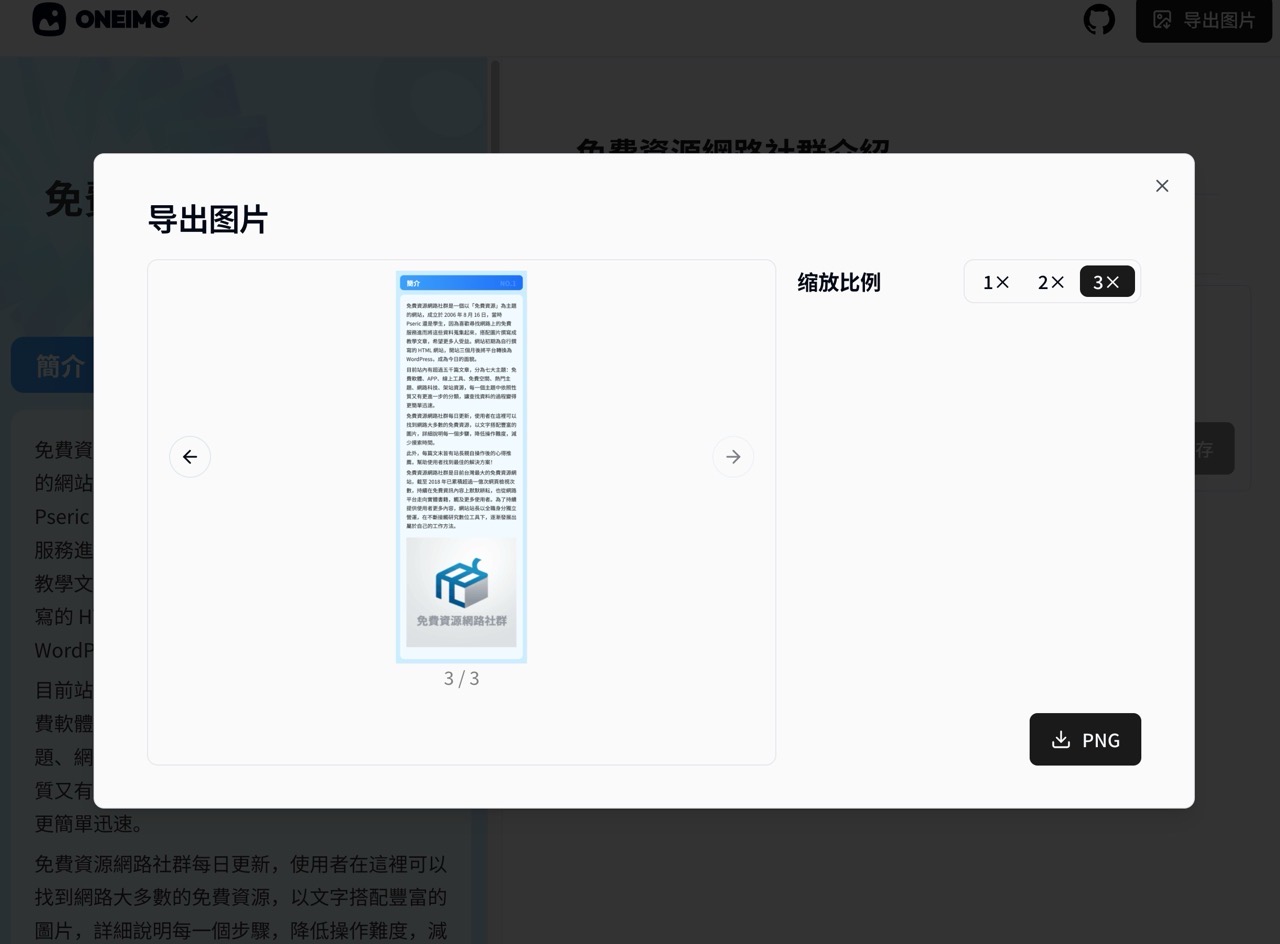
Task: Click the 导出图片 dialog title
Action: coord(208,219)
